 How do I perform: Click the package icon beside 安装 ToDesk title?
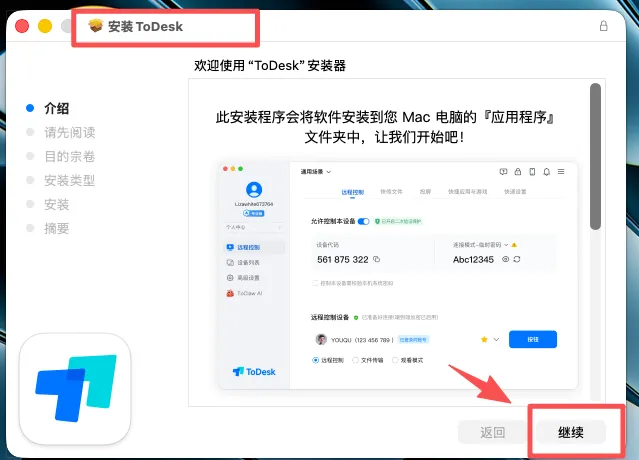click(x=96, y=26)
